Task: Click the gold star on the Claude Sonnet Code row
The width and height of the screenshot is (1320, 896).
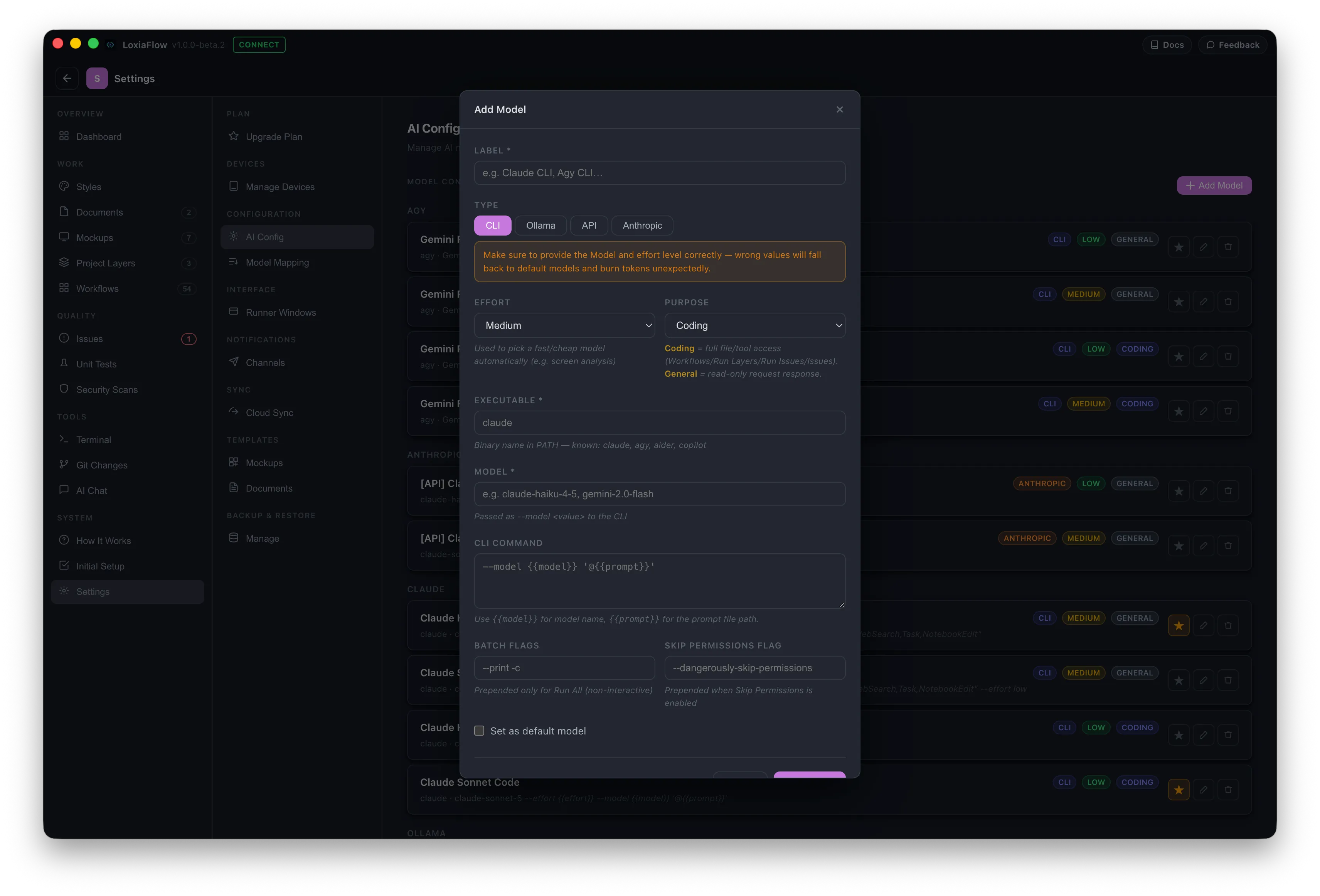Action: coord(1179,790)
